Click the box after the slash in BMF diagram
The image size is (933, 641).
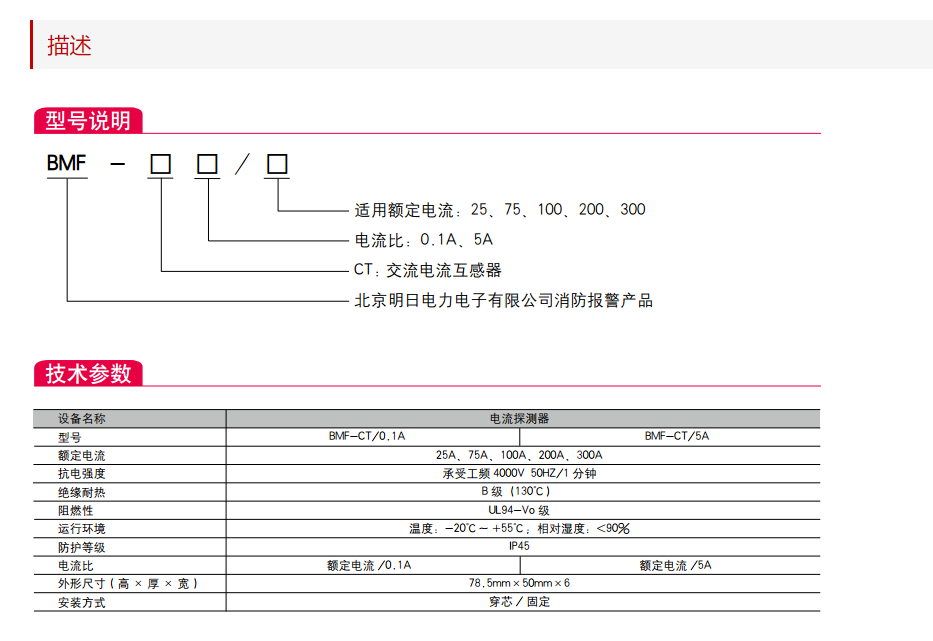(277, 163)
